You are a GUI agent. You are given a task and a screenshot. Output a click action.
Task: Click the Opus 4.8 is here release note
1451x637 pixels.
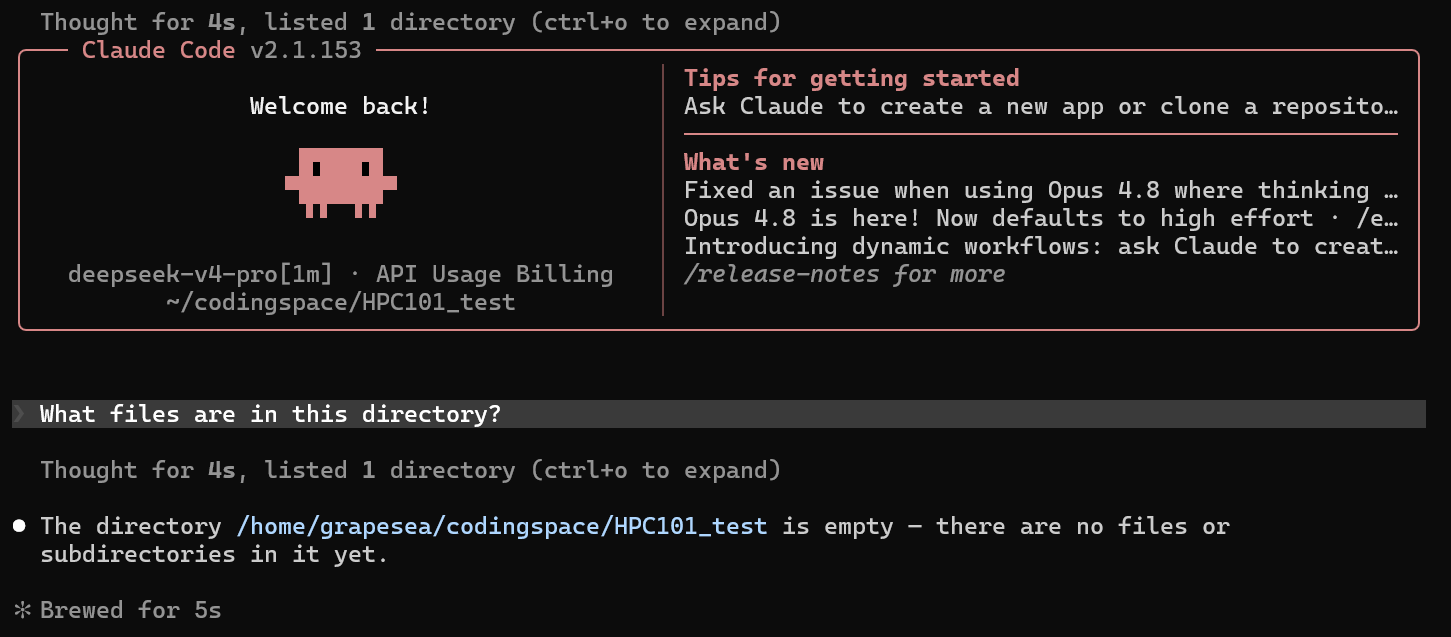coord(1040,218)
